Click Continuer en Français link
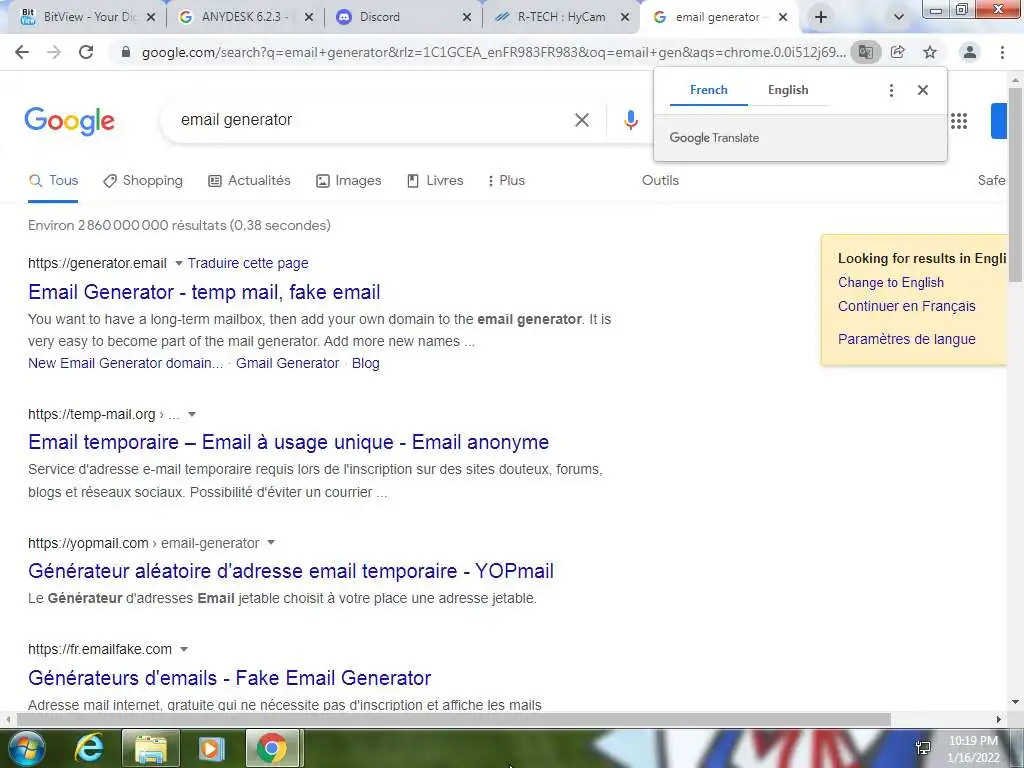 click(x=906, y=306)
